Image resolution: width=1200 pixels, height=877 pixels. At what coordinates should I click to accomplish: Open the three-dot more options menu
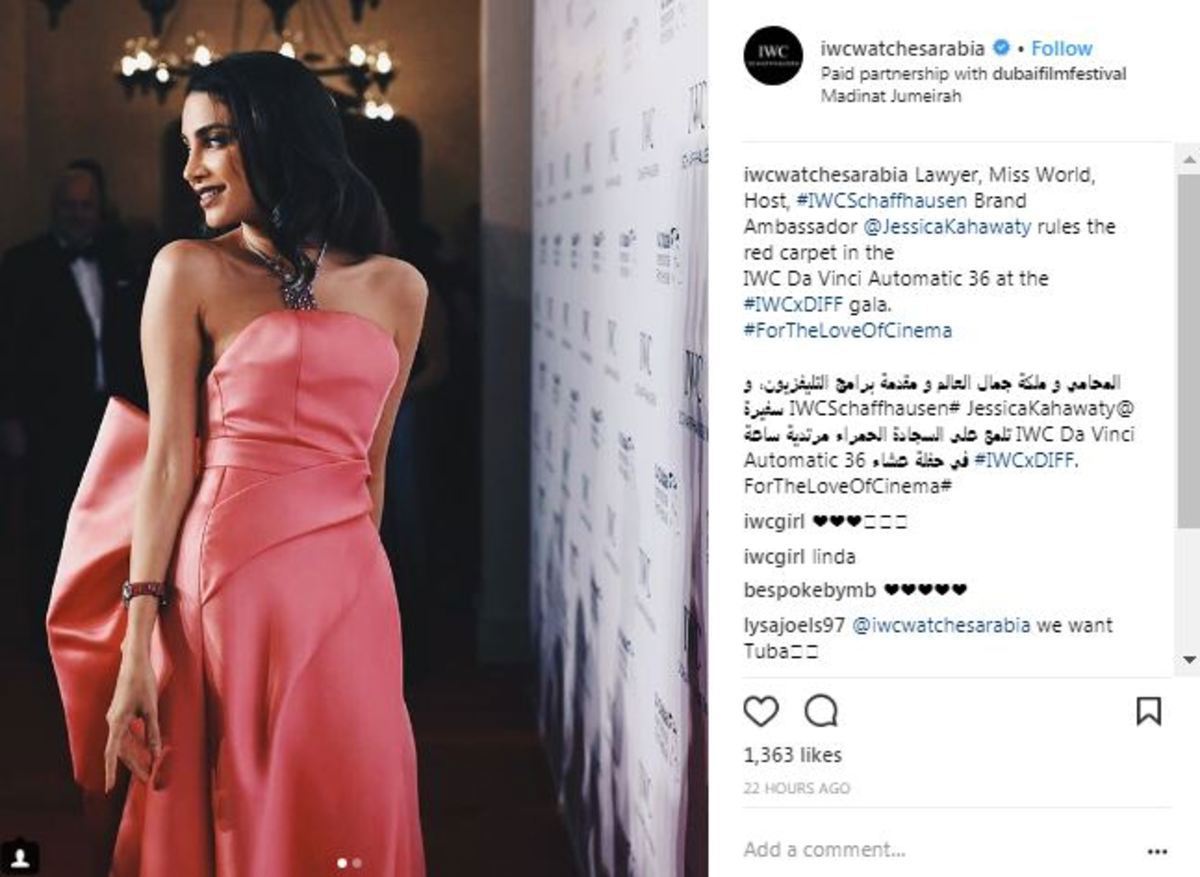(1158, 851)
